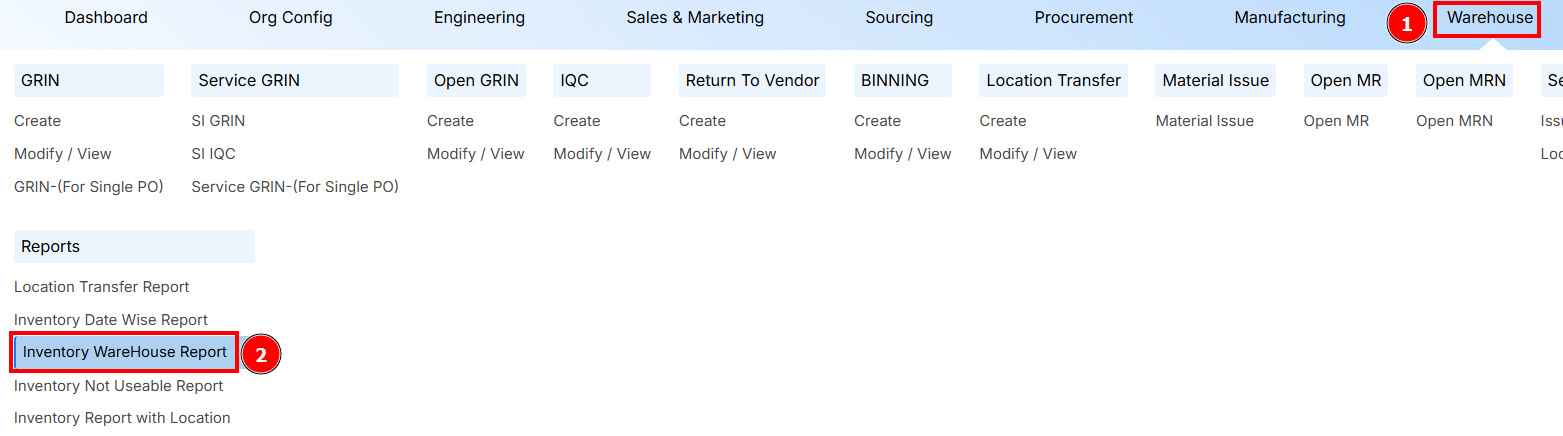Click the Reports section header
This screenshot has height=436, width=1563.
click(51, 247)
